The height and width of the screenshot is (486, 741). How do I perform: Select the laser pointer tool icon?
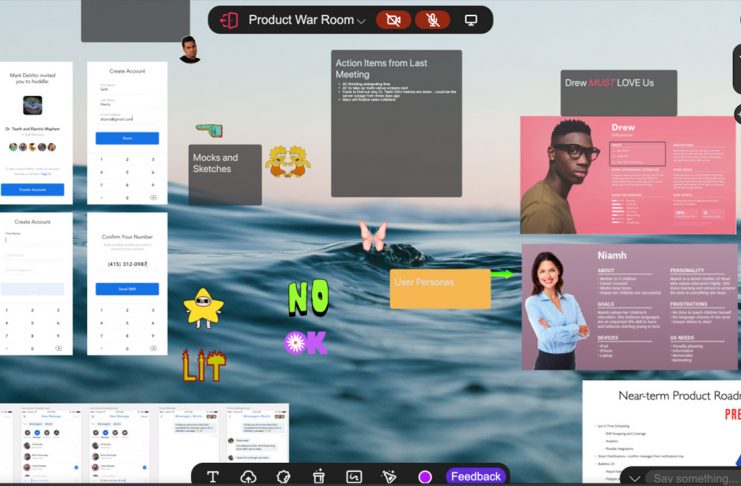click(389, 477)
